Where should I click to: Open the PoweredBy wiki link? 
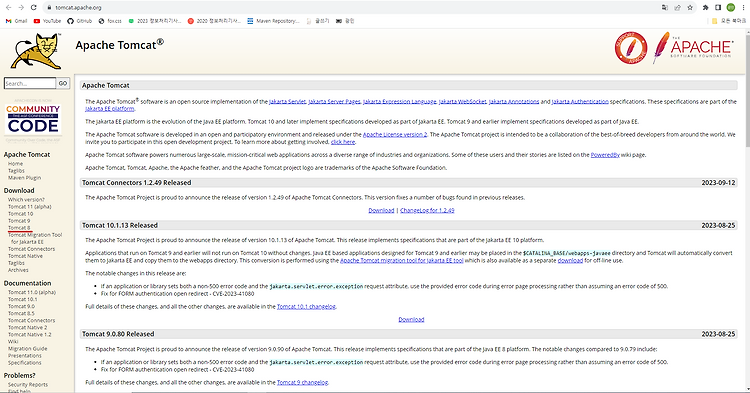click(x=605, y=155)
